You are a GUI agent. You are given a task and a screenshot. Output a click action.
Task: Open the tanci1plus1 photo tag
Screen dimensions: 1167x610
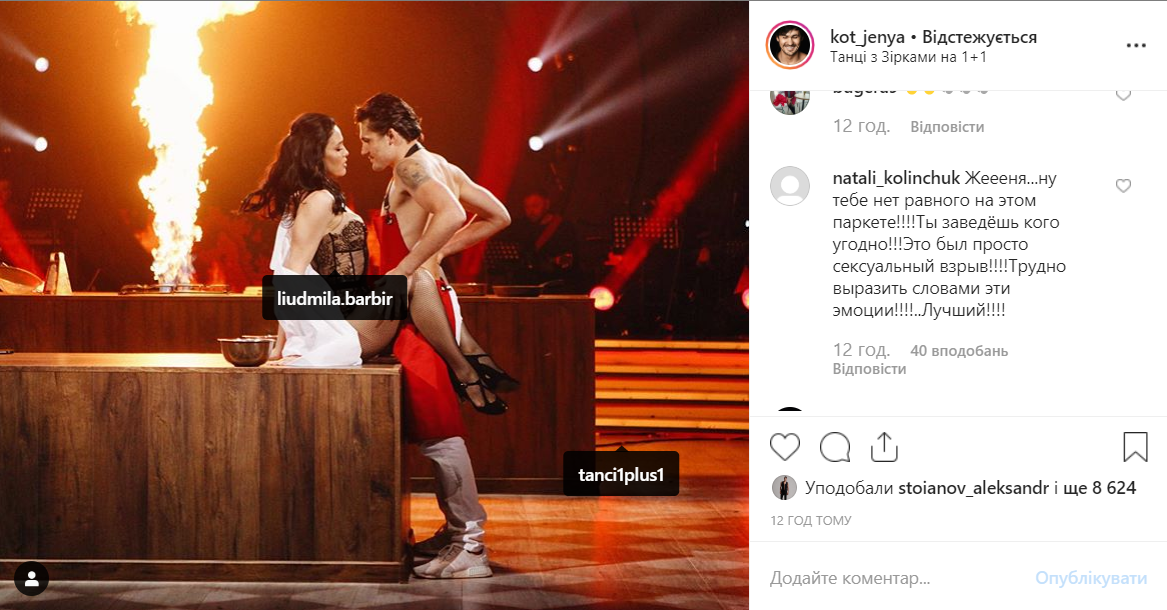click(x=621, y=474)
